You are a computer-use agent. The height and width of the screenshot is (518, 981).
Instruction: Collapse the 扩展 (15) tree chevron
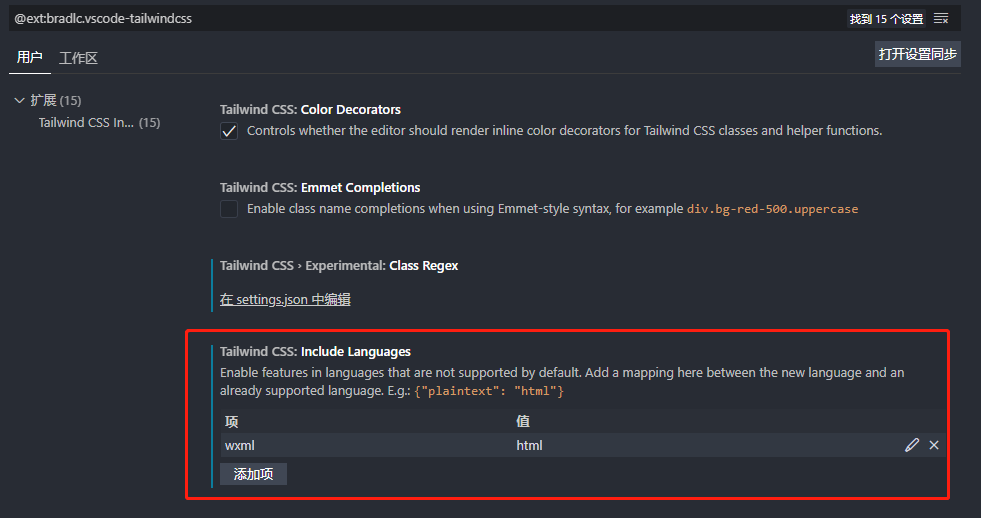[x=20, y=100]
